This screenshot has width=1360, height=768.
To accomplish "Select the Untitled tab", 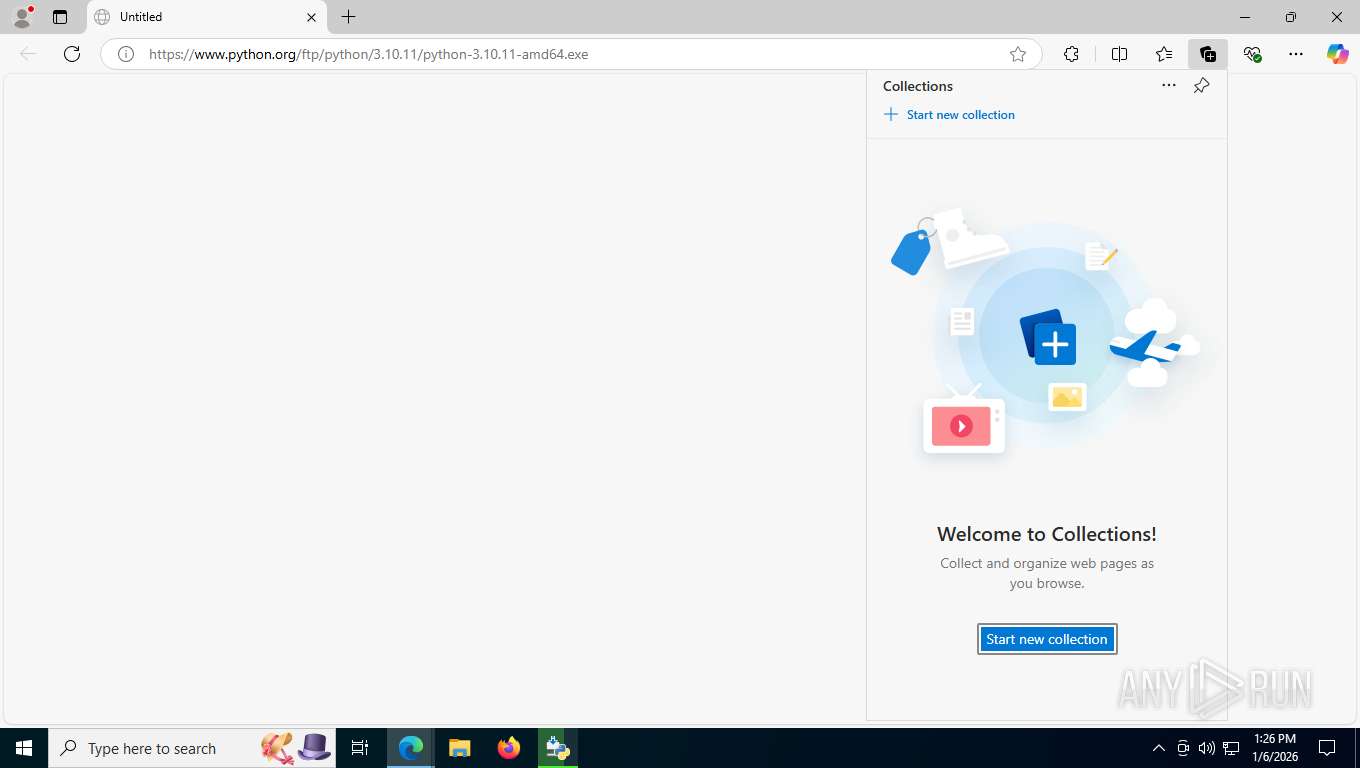I will point(207,17).
